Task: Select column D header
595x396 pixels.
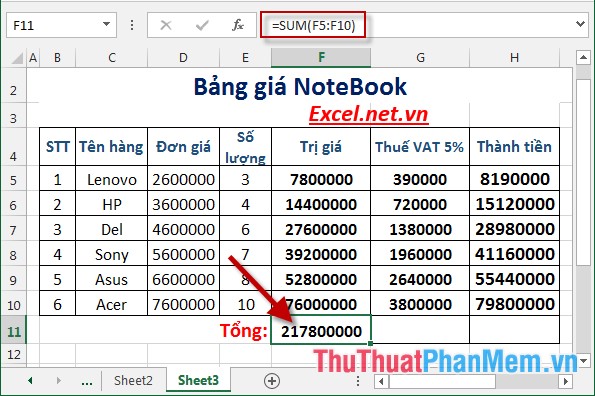Action: tap(183, 58)
